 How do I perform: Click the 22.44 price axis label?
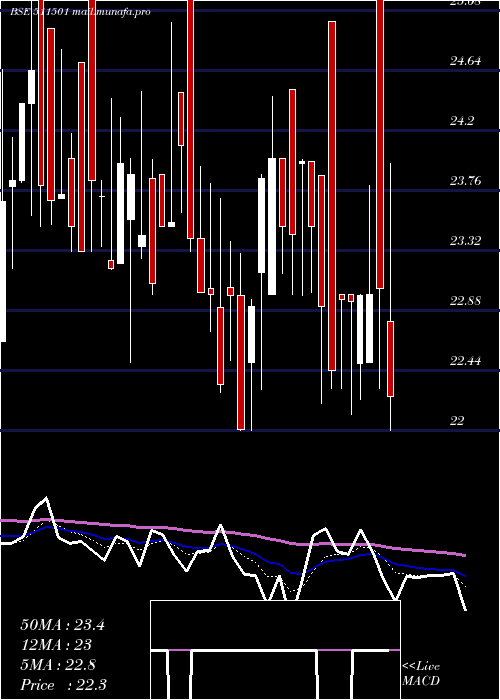[466, 361]
